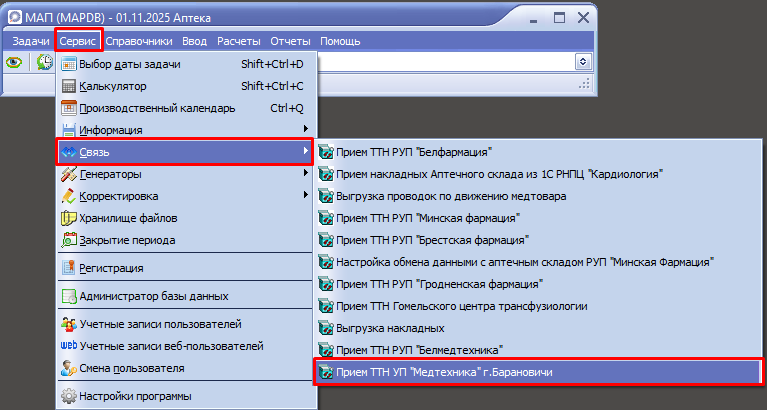Click the Настройки программы gear icon

pyautogui.click(x=69, y=396)
